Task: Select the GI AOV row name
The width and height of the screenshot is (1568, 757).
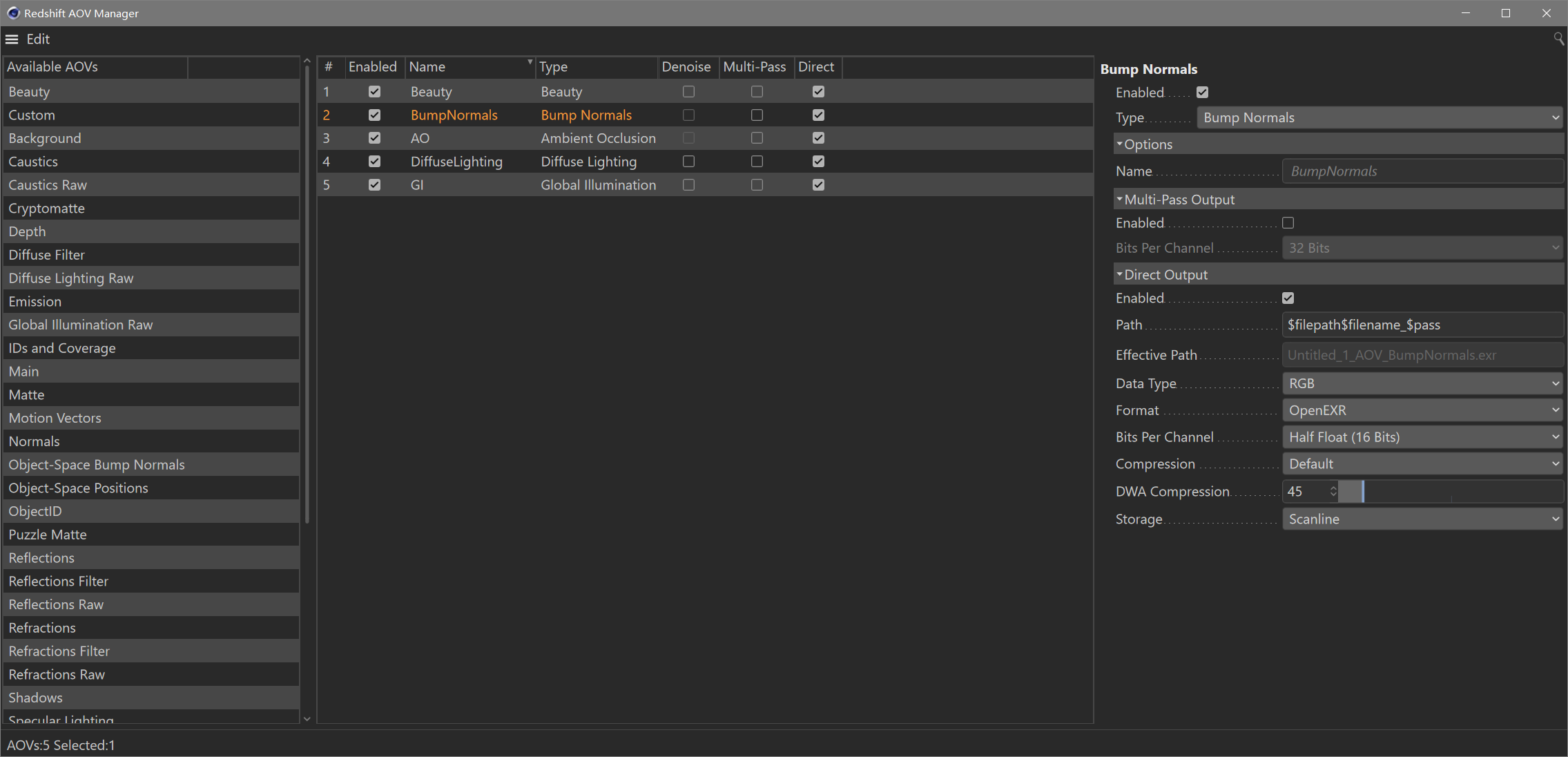Action: pyautogui.click(x=417, y=185)
